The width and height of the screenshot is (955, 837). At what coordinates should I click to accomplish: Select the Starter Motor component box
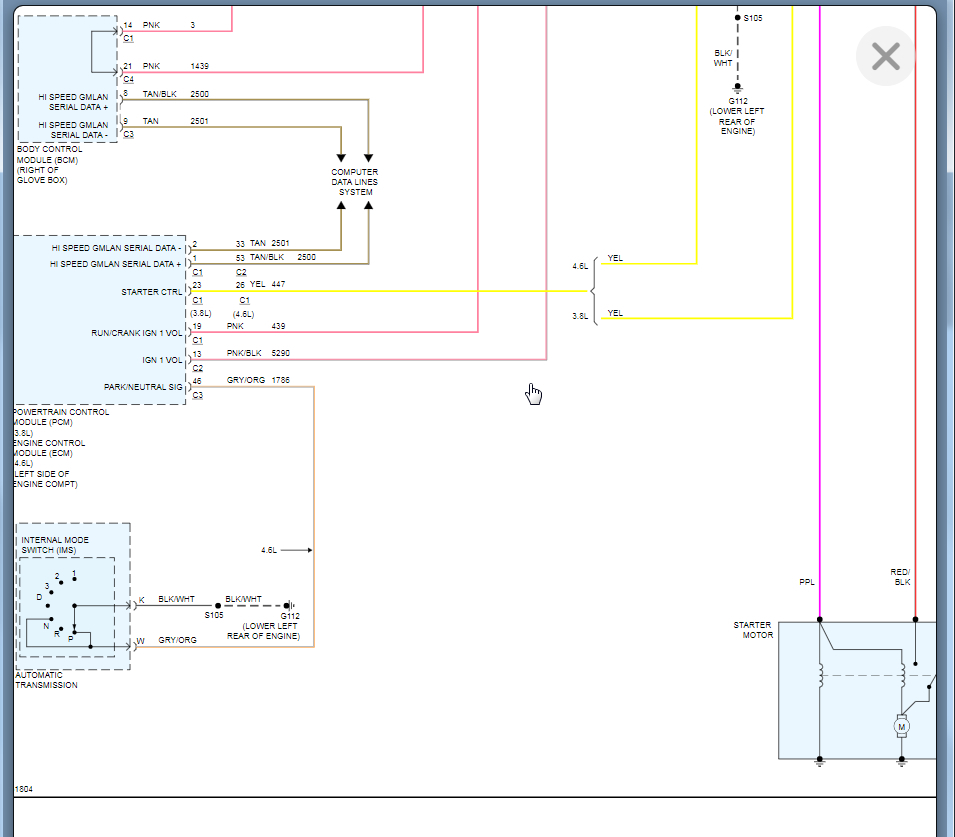(x=857, y=690)
